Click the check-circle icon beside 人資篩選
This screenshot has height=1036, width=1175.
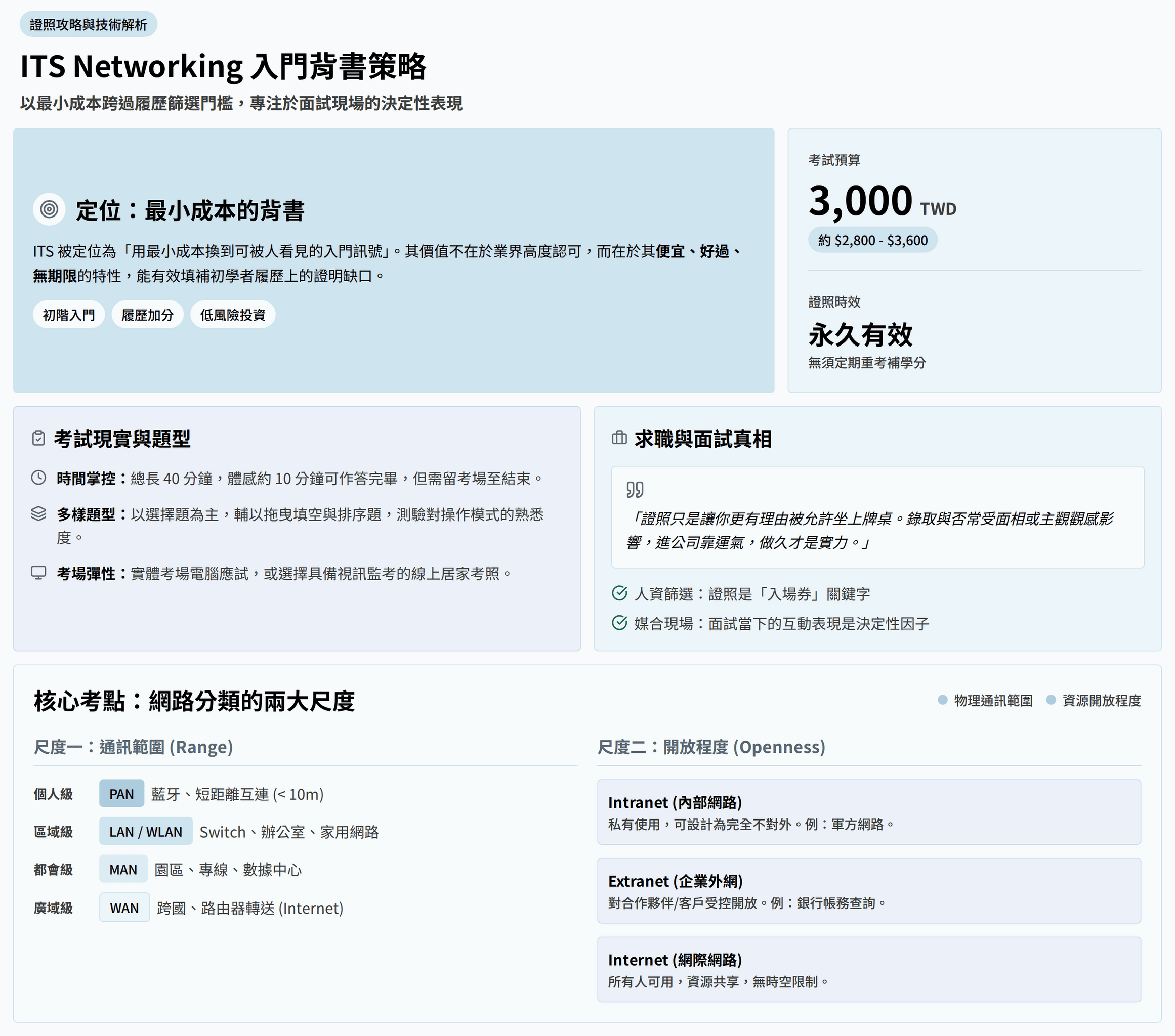(x=619, y=593)
